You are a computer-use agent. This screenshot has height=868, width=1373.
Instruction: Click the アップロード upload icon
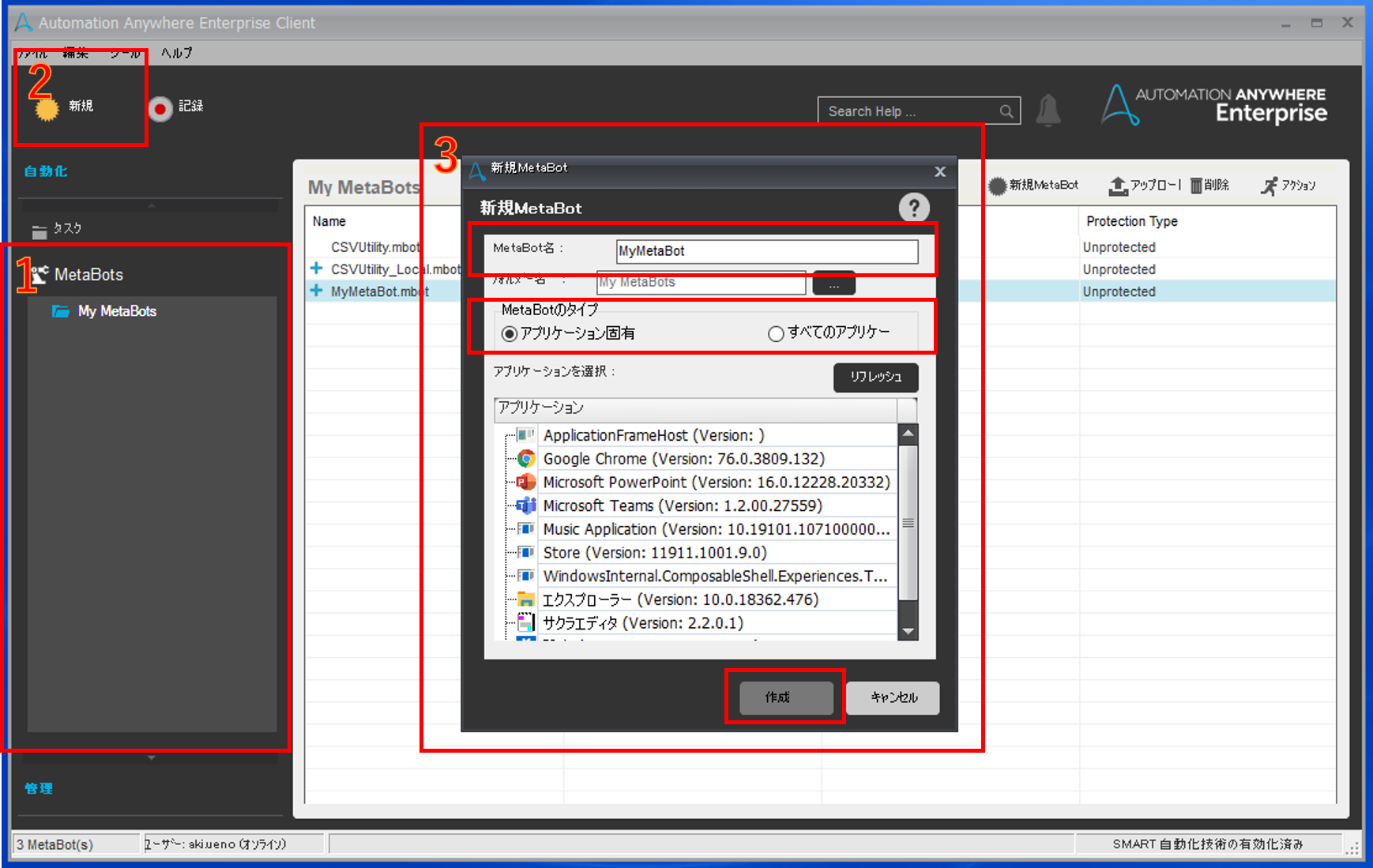pos(1118,186)
